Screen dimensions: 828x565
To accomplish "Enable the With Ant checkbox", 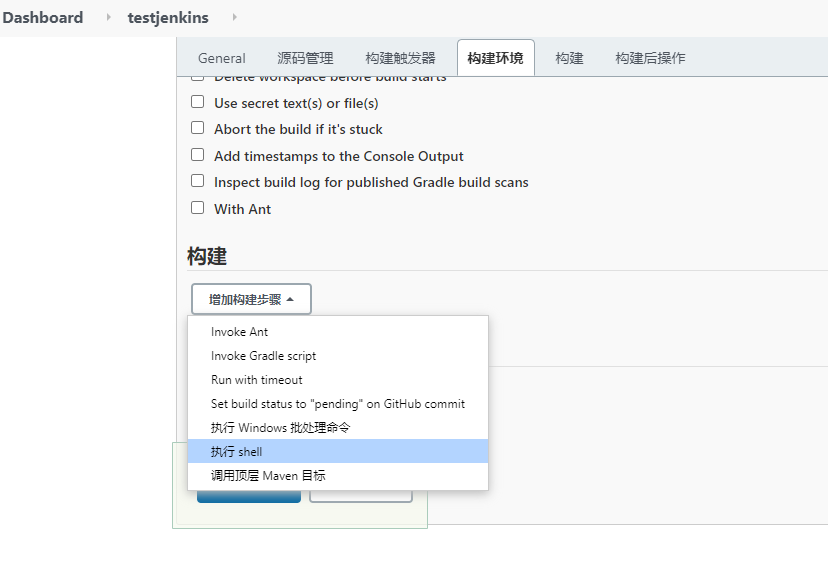I will click(x=197, y=208).
